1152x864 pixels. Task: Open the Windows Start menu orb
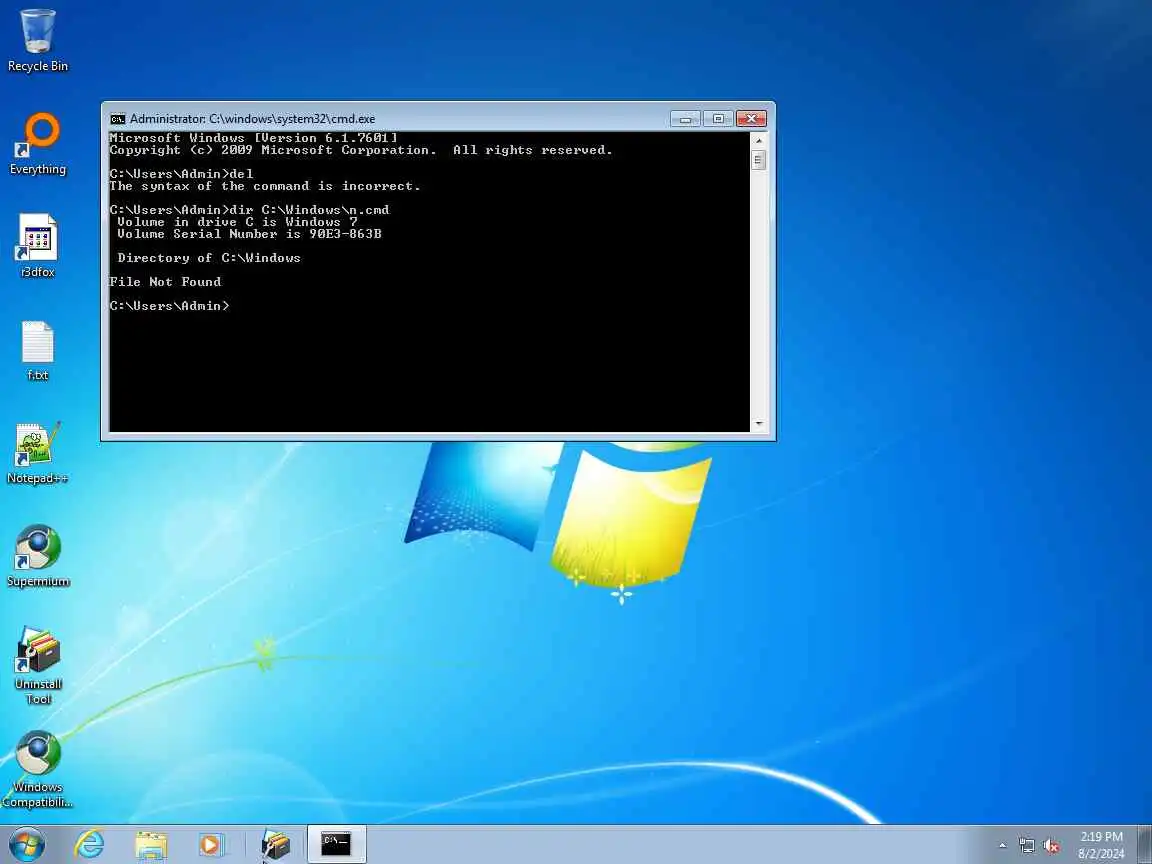(x=27, y=844)
